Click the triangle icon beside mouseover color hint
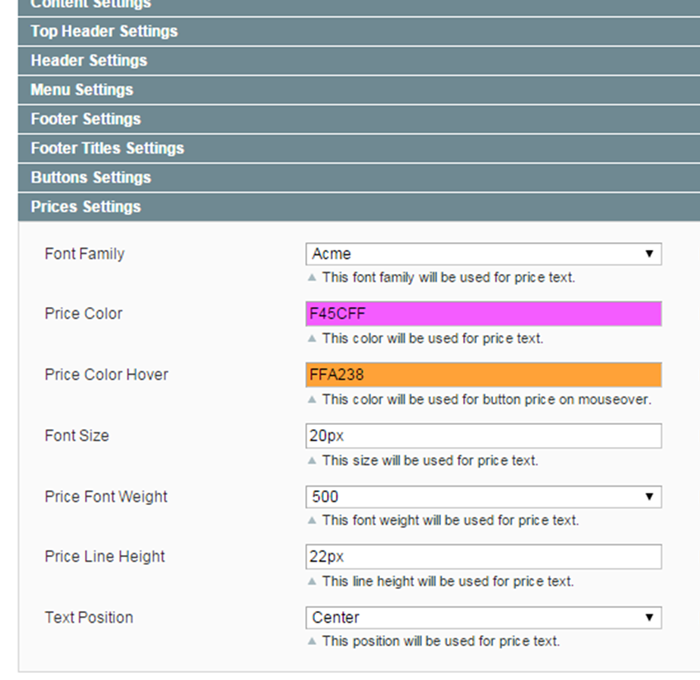 [x=312, y=400]
